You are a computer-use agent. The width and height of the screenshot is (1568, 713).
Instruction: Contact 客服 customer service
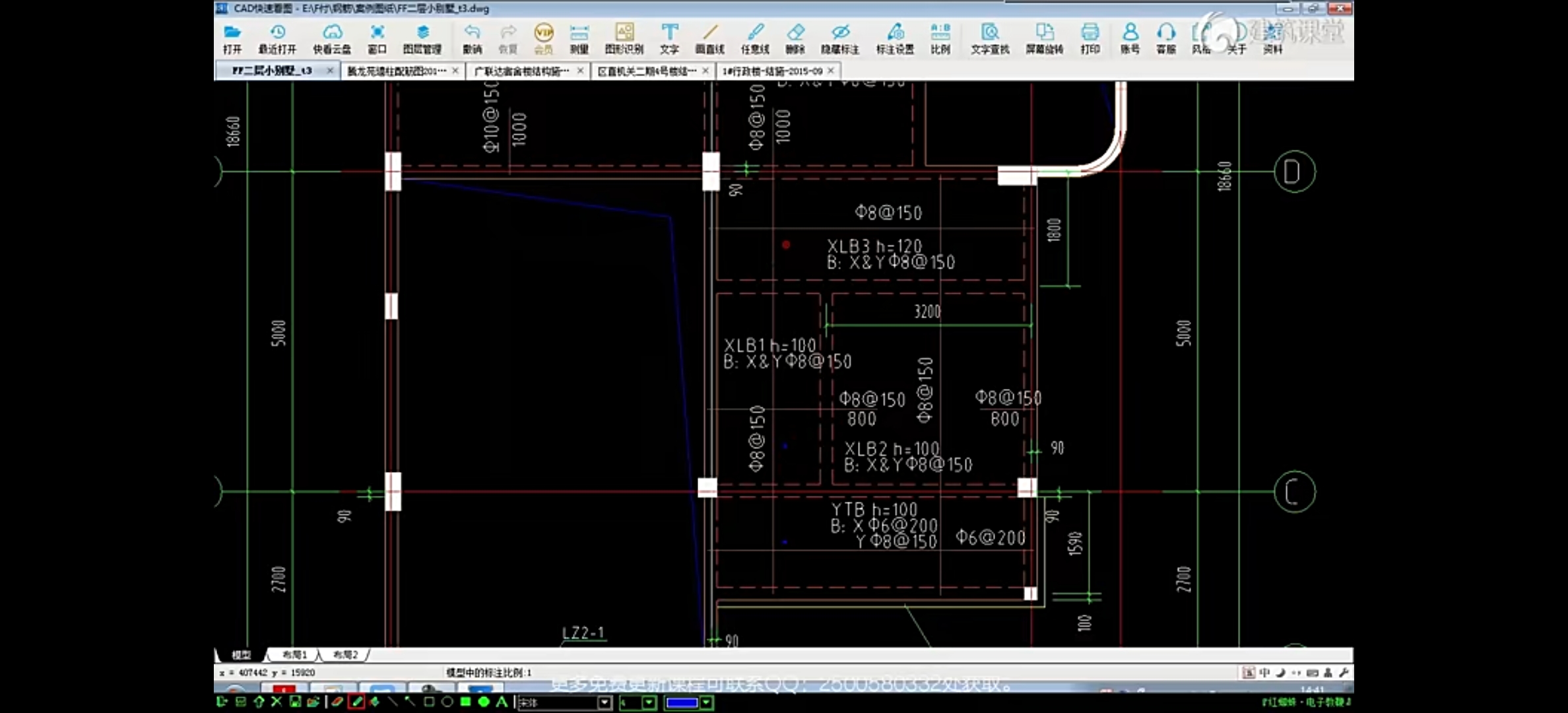click(1166, 39)
